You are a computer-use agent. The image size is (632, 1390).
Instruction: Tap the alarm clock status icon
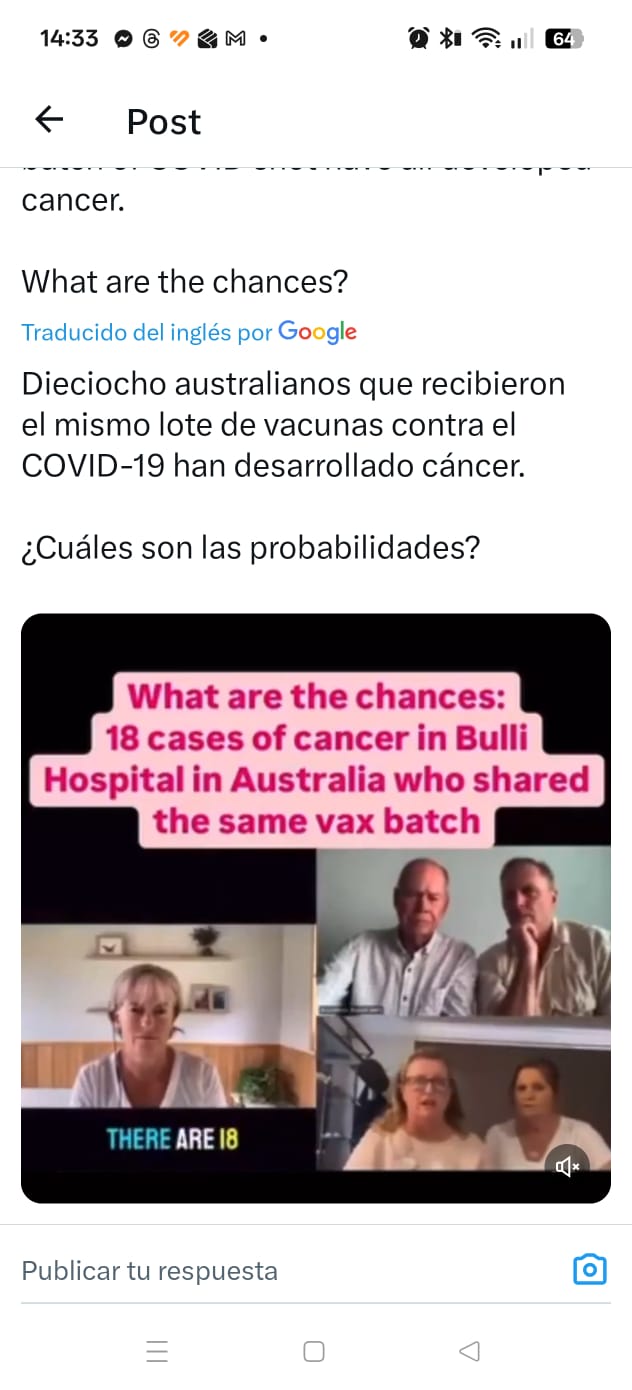click(x=418, y=39)
